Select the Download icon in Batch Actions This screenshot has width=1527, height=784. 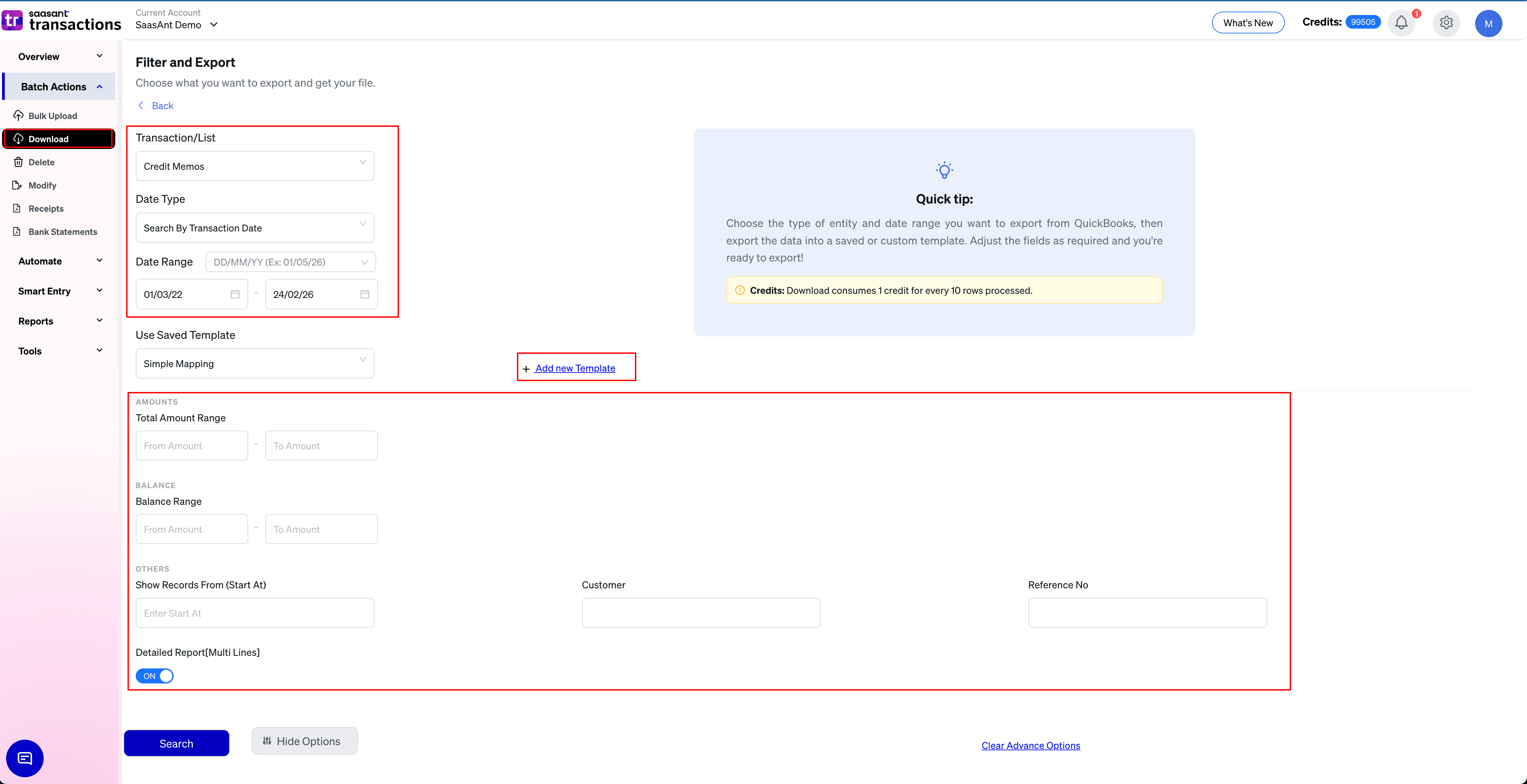[18, 139]
